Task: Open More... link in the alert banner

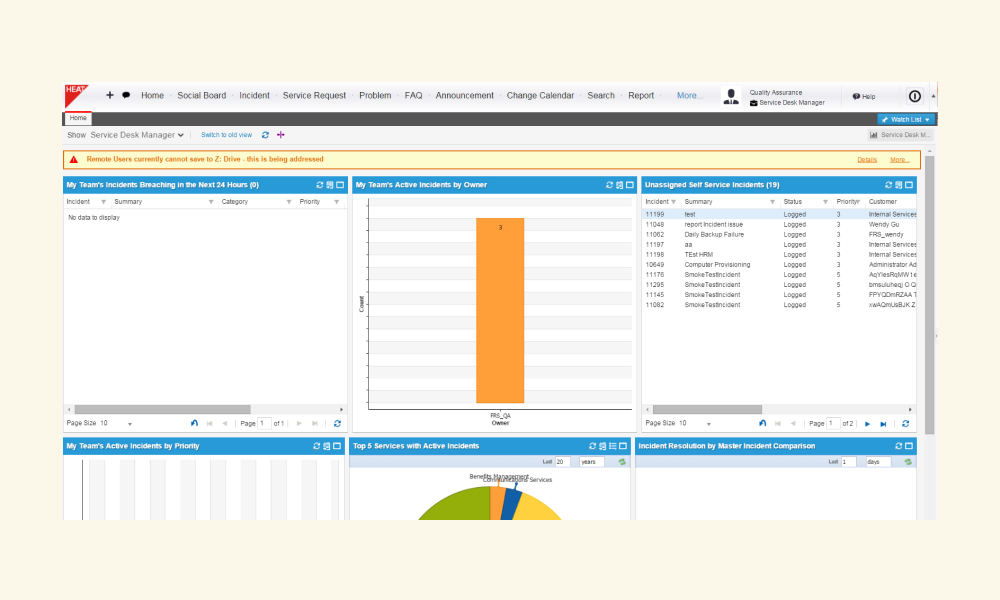Action: pyautogui.click(x=899, y=160)
